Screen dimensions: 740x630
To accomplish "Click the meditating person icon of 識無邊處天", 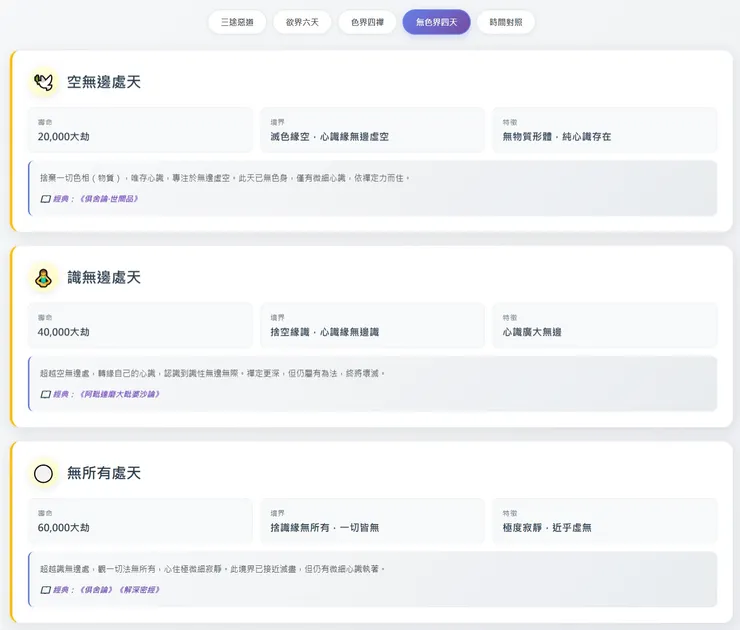I will pos(43,277).
